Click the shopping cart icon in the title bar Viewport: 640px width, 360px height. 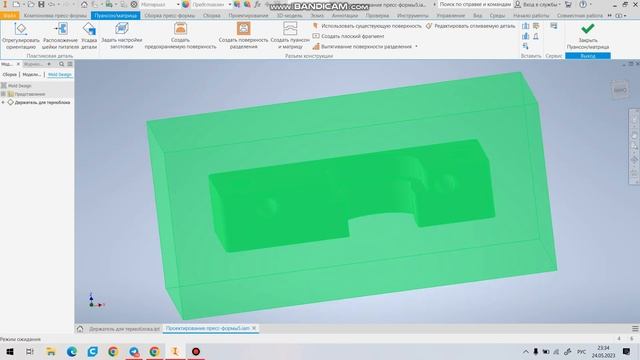tap(568, 4)
